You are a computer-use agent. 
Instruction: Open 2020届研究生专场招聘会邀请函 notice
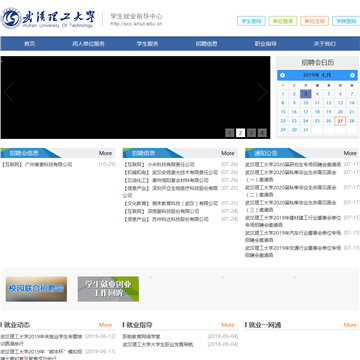click(x=293, y=164)
